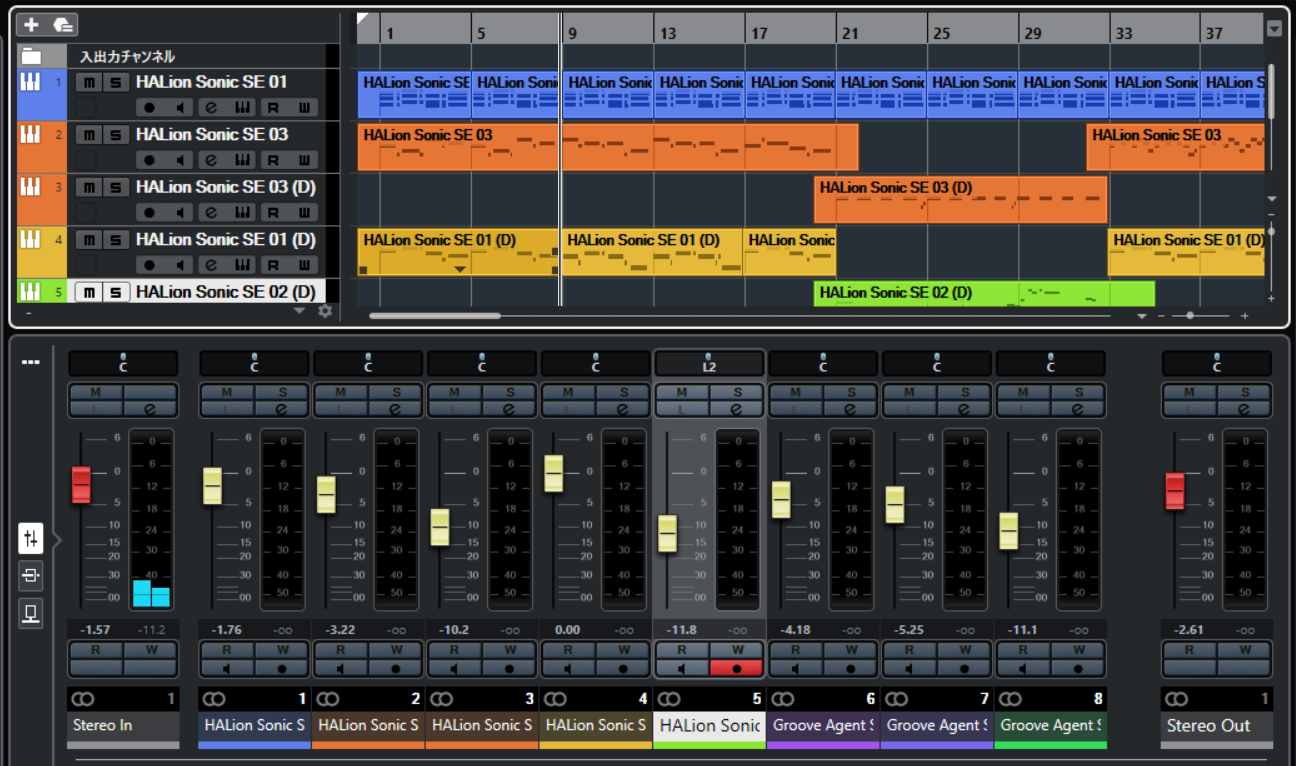
Task: Select the HALion Sonic SE 03 (D) orange clip
Action: (x=960, y=199)
